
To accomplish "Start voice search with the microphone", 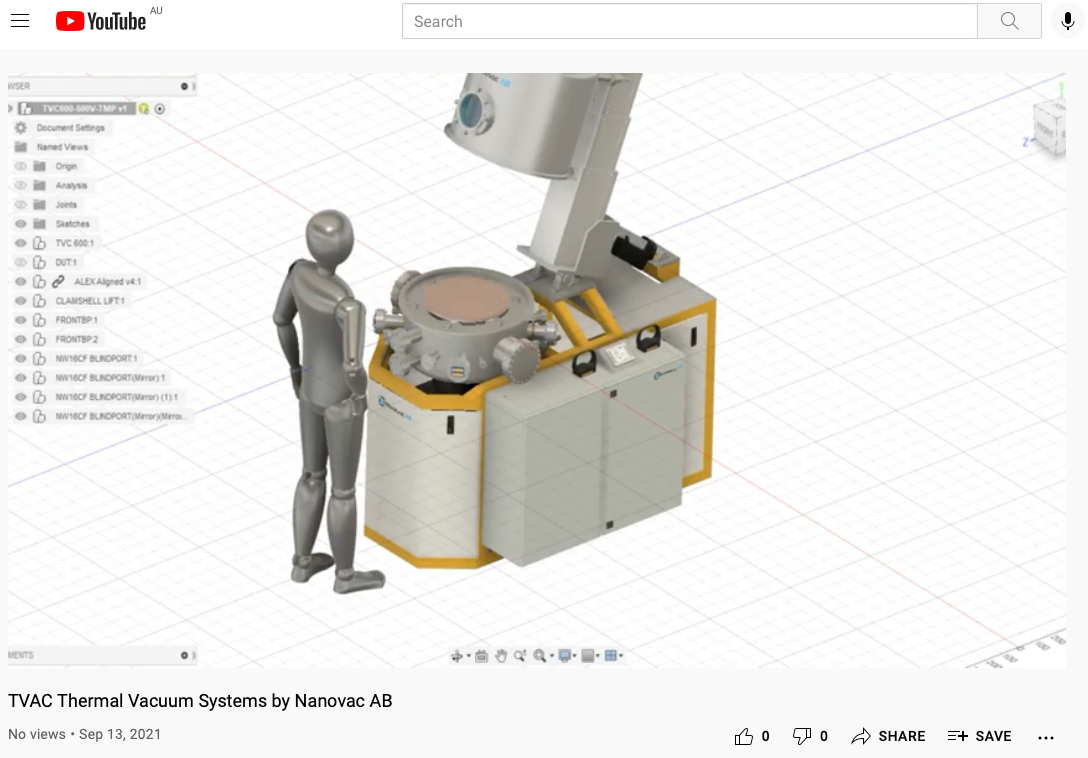I will point(1068,21).
